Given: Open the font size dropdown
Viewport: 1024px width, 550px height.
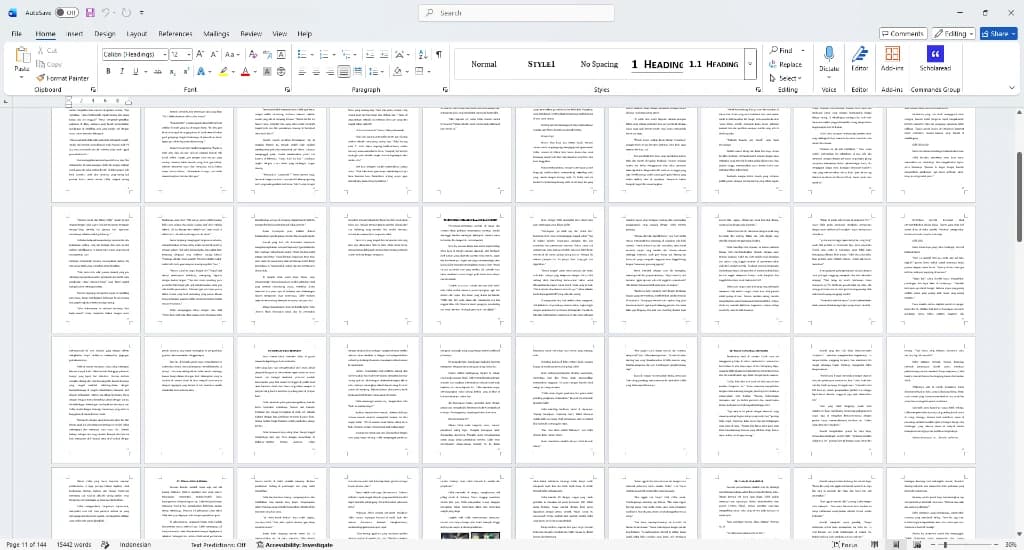Looking at the screenshot, I should (x=189, y=54).
